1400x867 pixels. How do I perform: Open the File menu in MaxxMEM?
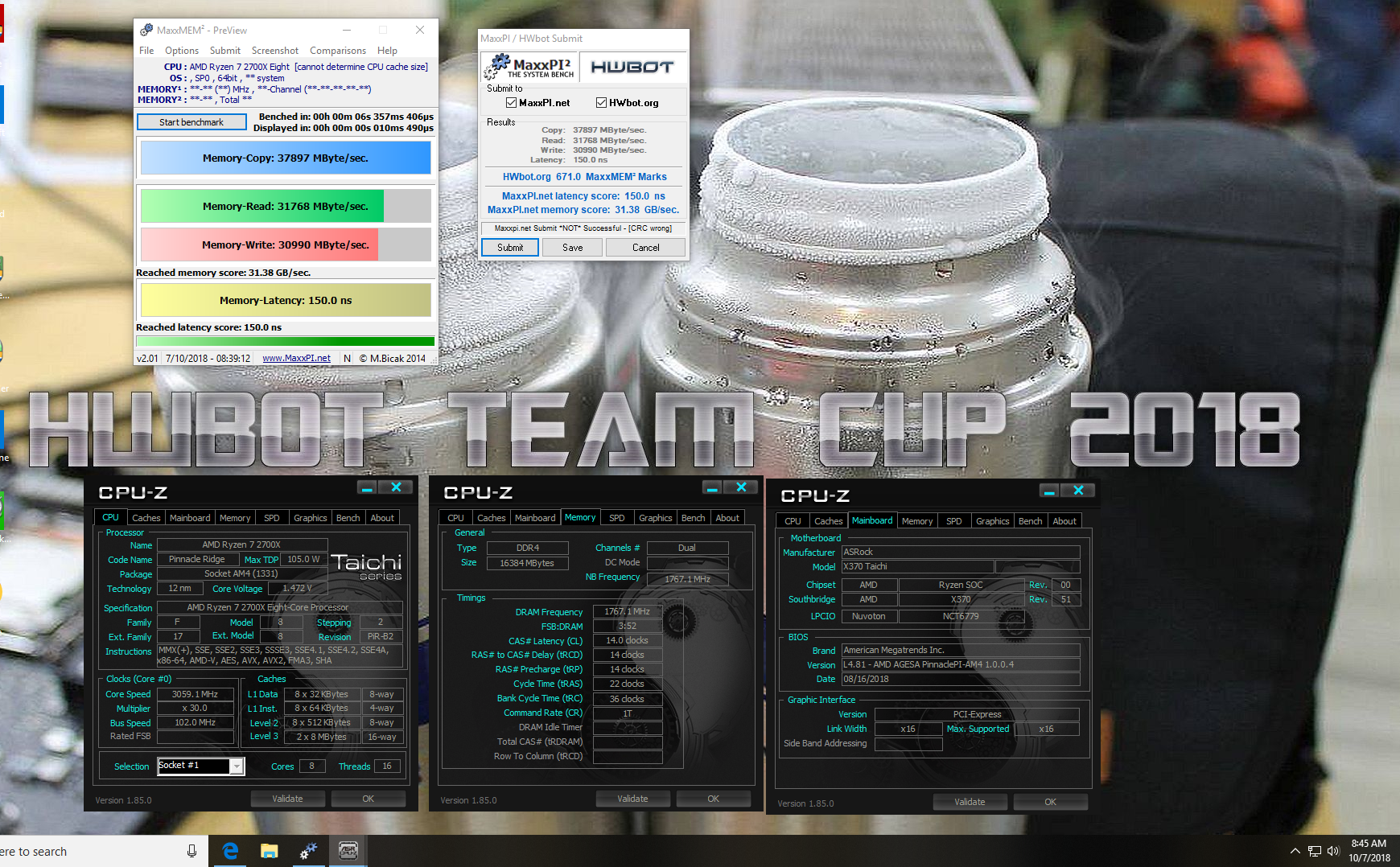point(146,51)
